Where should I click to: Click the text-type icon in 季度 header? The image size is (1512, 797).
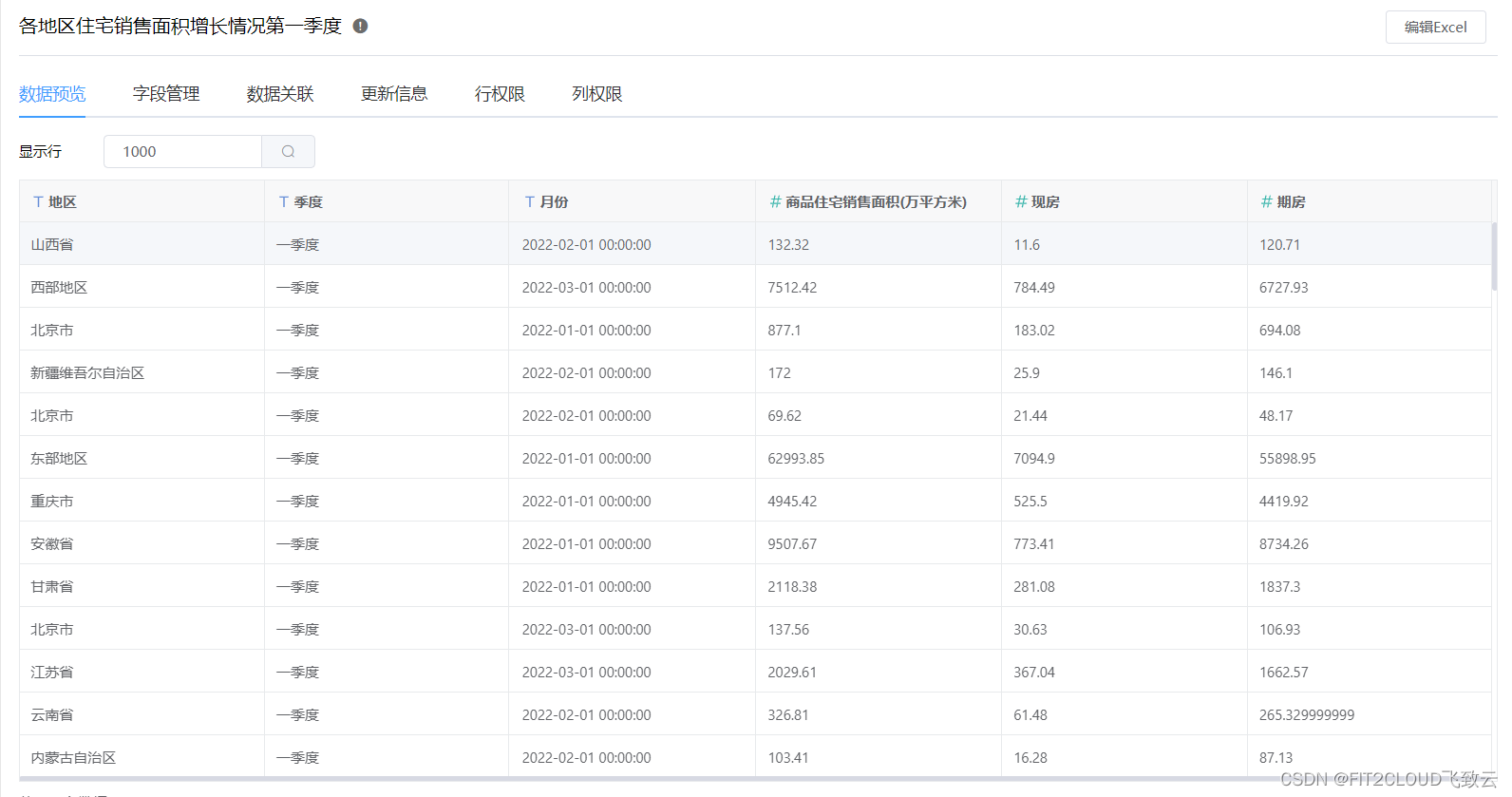click(284, 201)
